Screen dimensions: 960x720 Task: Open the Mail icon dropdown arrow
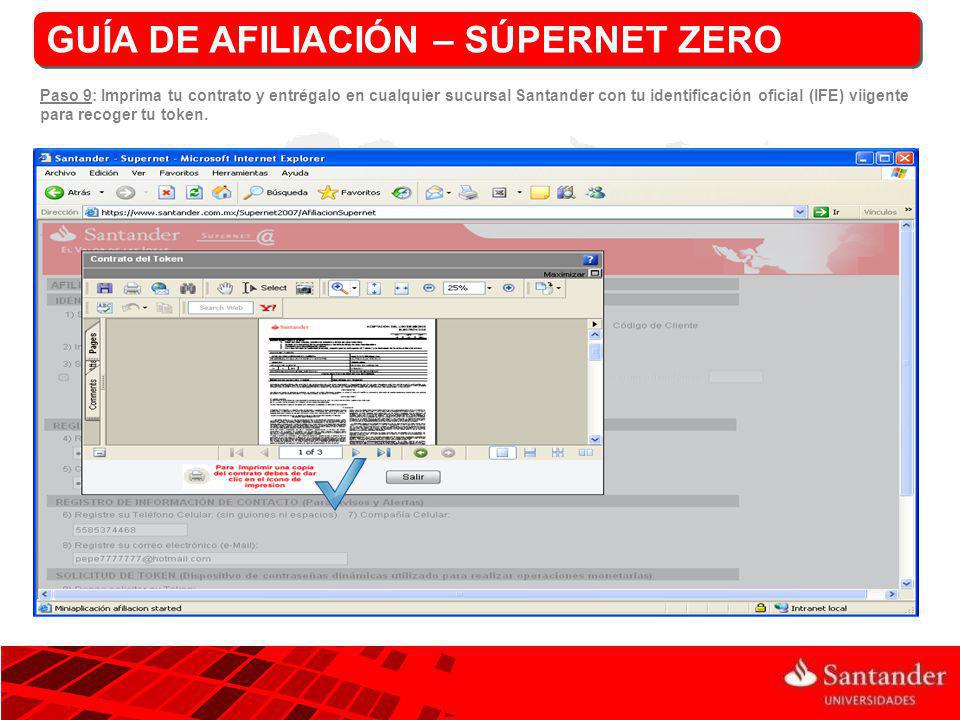pos(449,193)
